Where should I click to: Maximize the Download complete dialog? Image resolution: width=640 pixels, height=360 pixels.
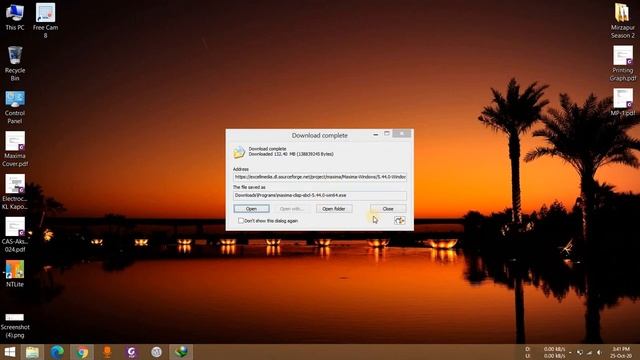pos(387,133)
